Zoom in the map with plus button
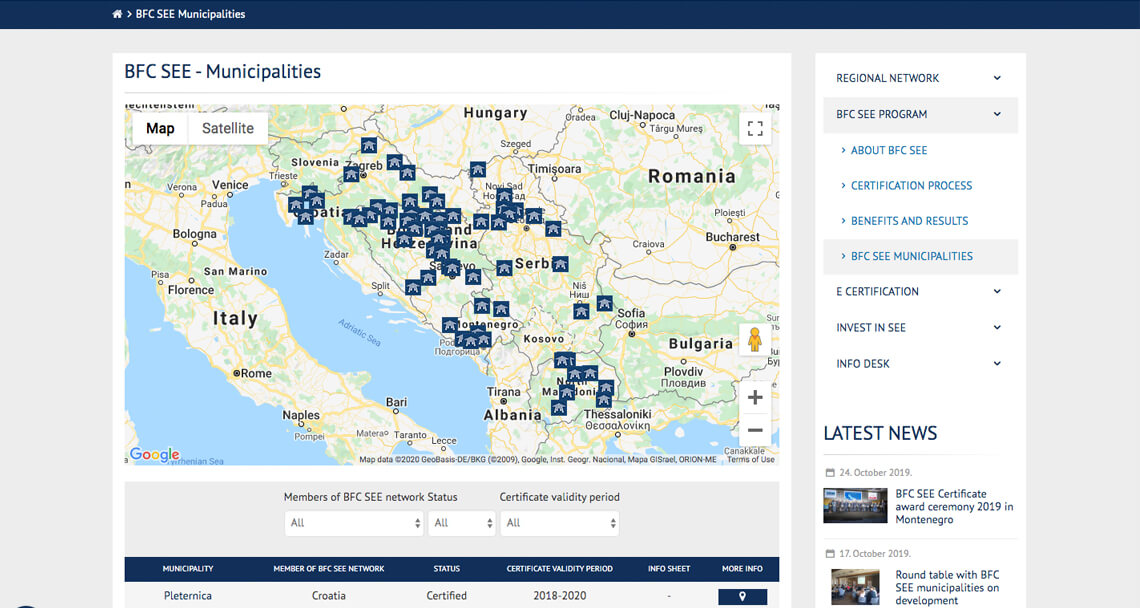Image resolution: width=1140 pixels, height=608 pixels. pyautogui.click(x=755, y=398)
